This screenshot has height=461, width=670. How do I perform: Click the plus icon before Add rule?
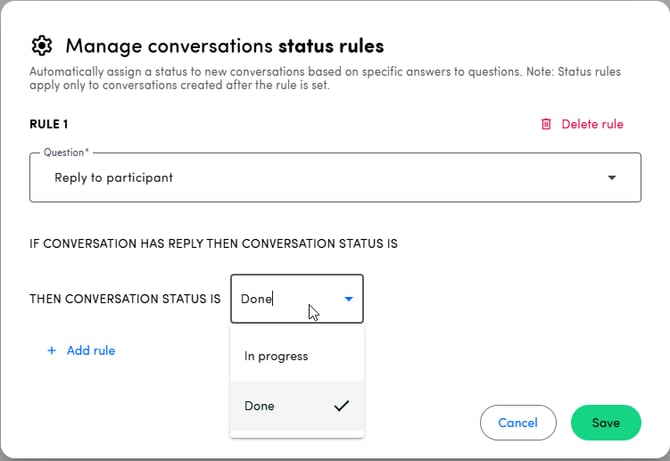pyautogui.click(x=52, y=351)
